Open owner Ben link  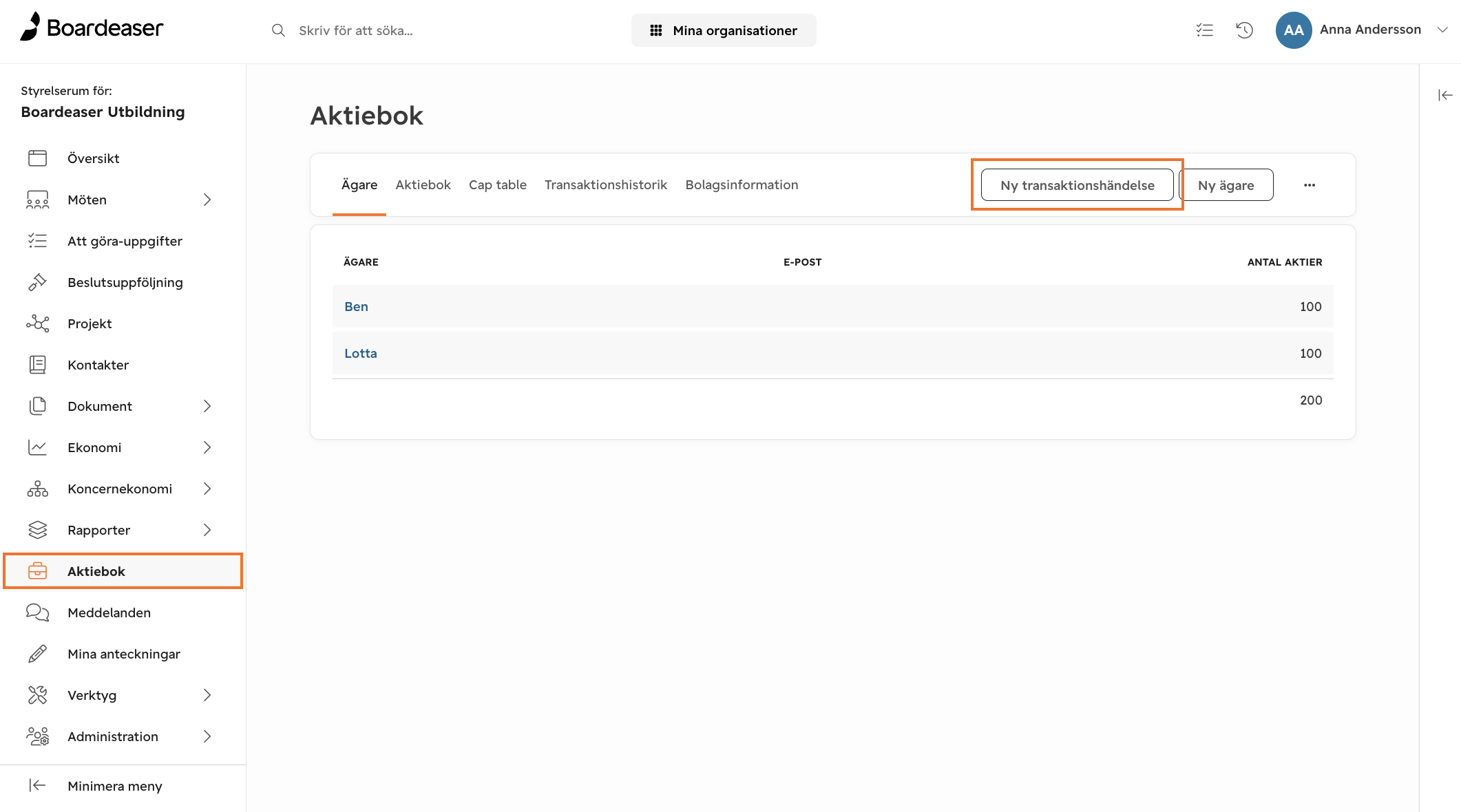356,306
